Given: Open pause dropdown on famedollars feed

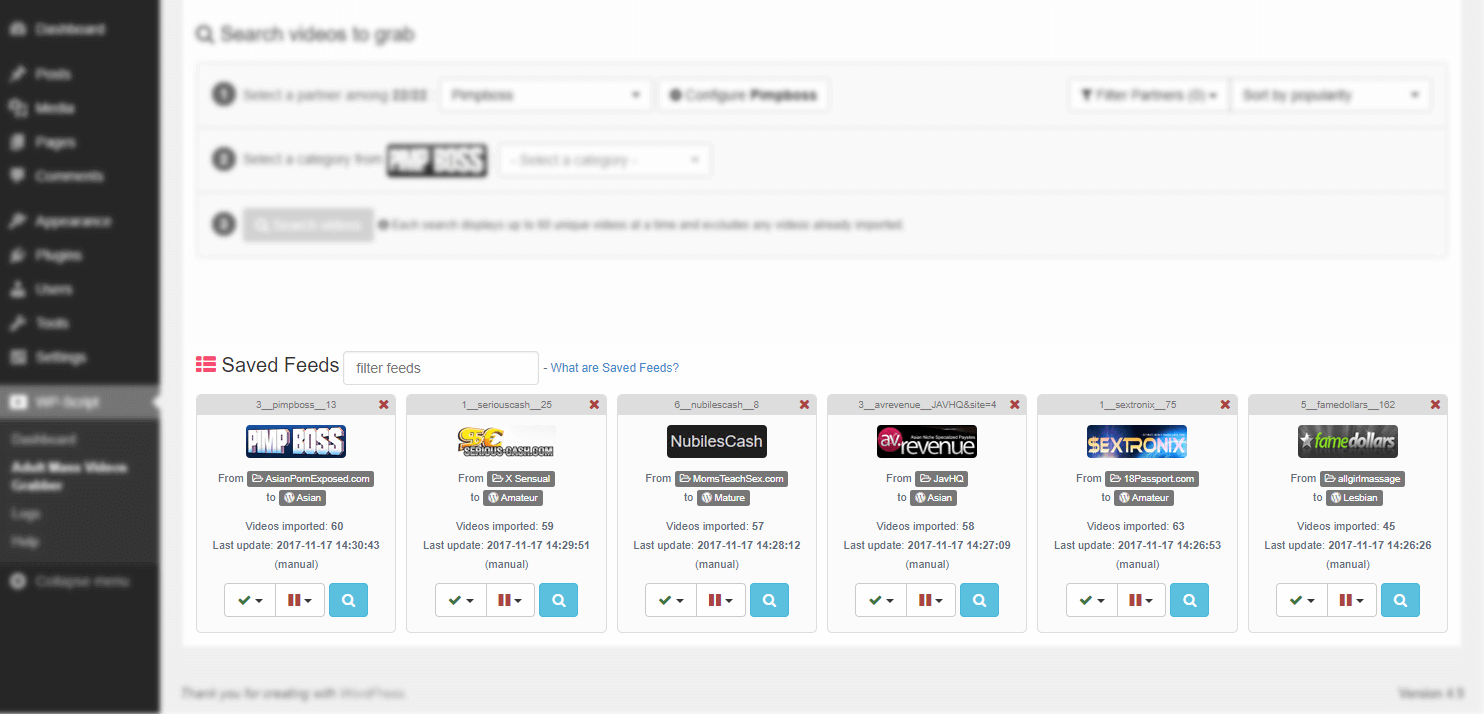Looking at the screenshot, I should point(1352,600).
